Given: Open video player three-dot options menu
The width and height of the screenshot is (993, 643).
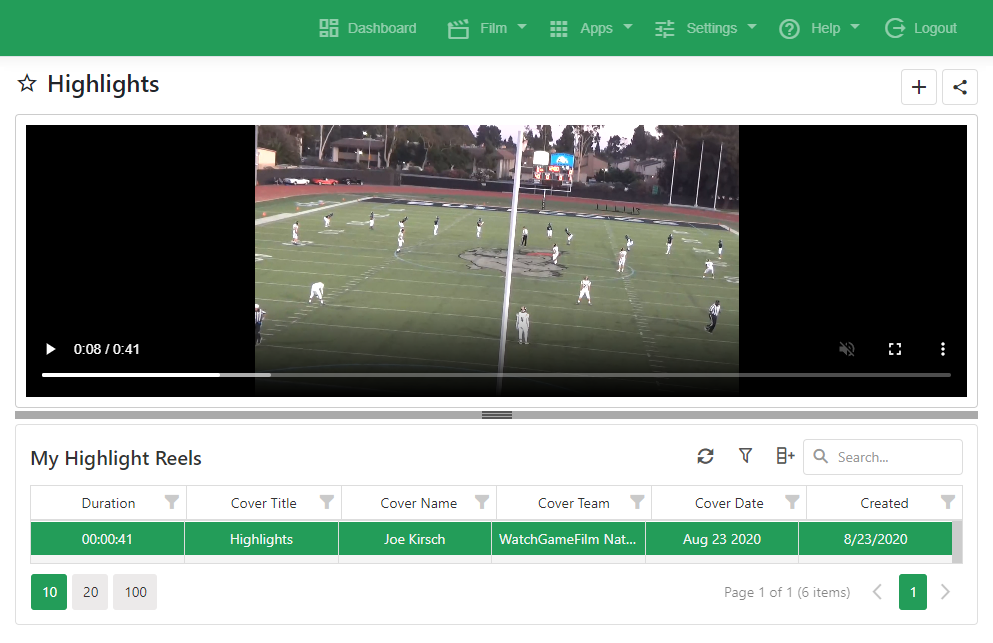Looking at the screenshot, I should pyautogui.click(x=942, y=349).
